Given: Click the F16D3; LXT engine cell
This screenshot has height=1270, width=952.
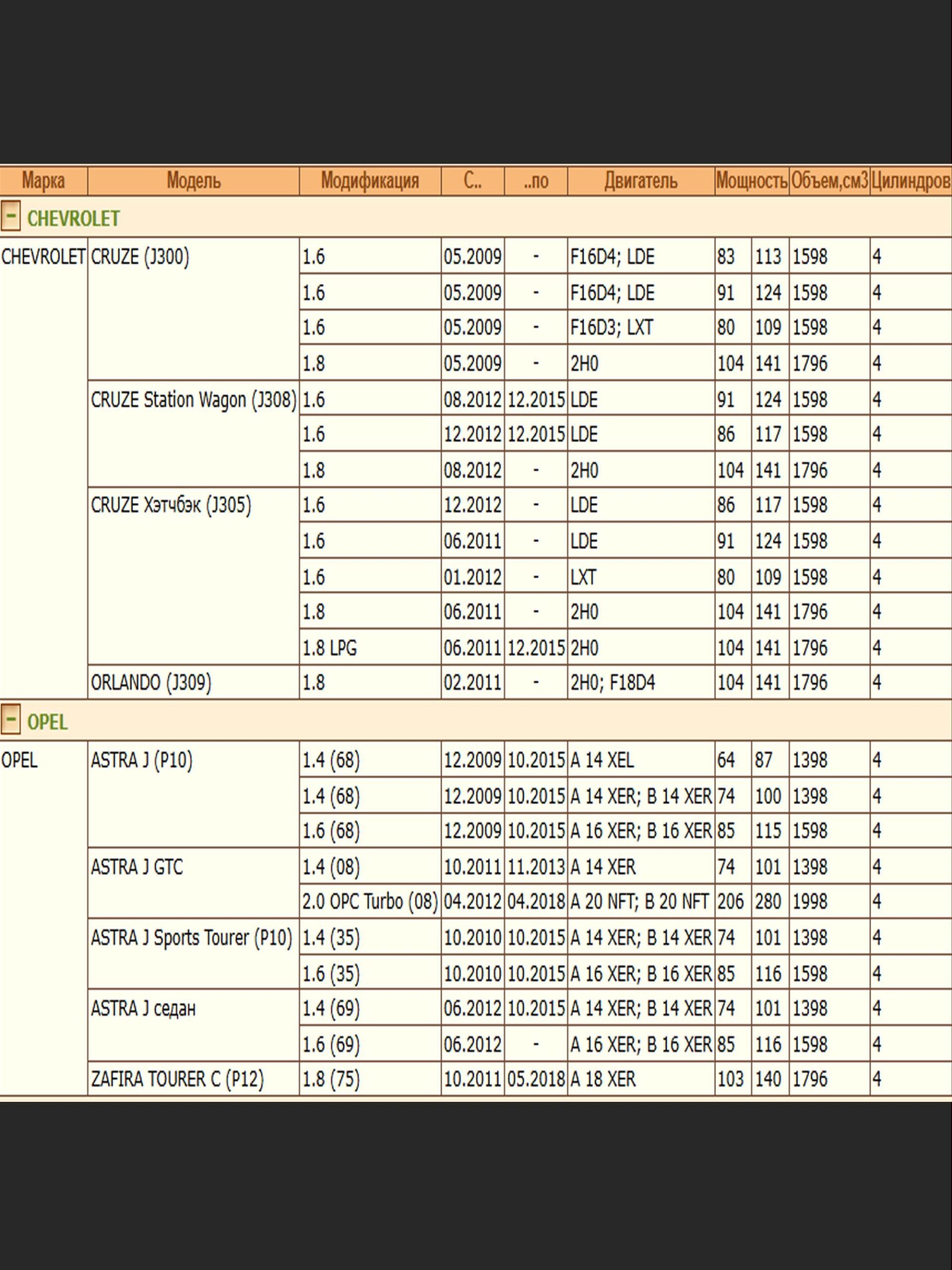Looking at the screenshot, I should pyautogui.click(x=611, y=327).
